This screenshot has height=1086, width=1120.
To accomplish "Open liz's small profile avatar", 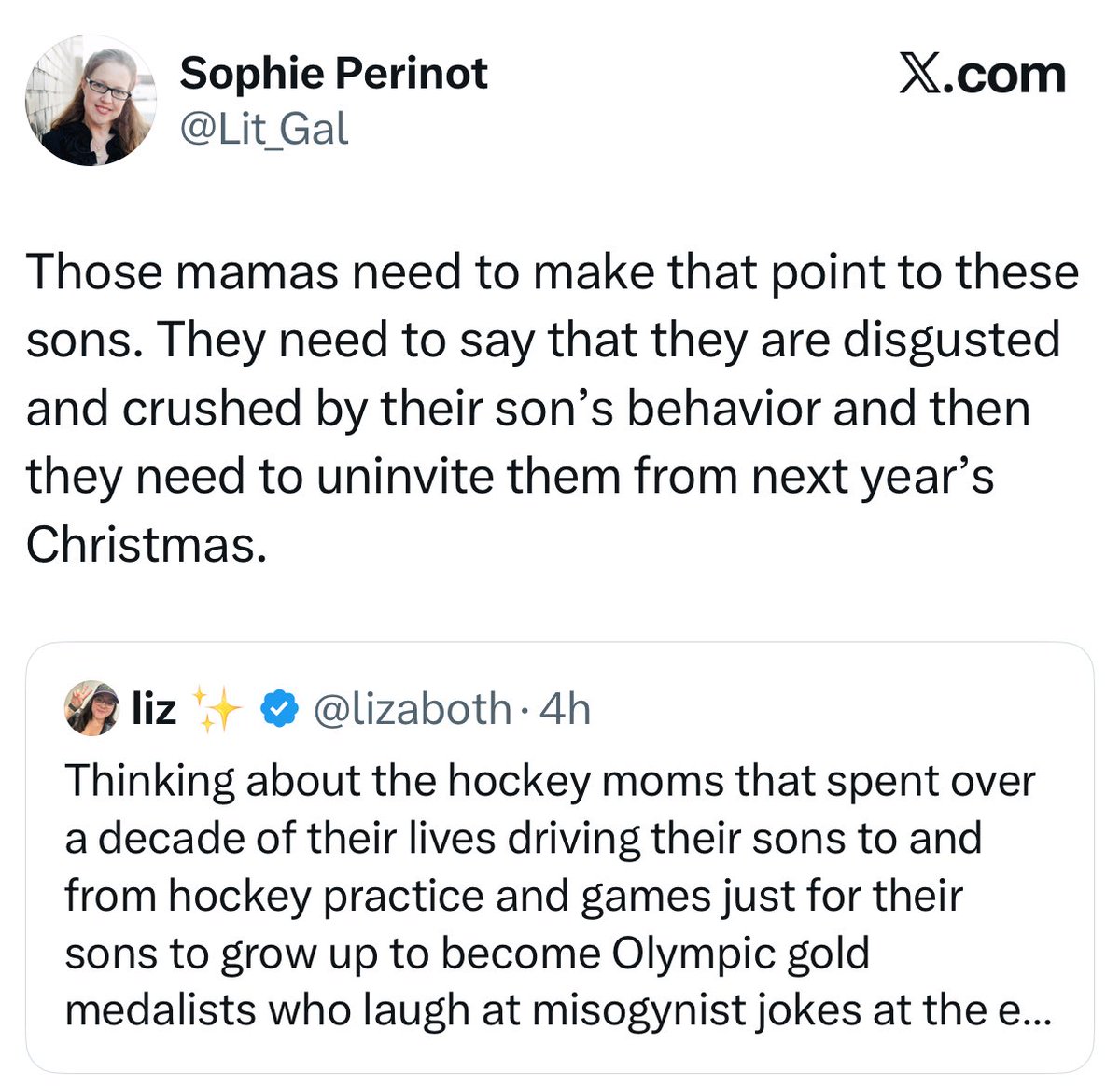I will [91, 708].
